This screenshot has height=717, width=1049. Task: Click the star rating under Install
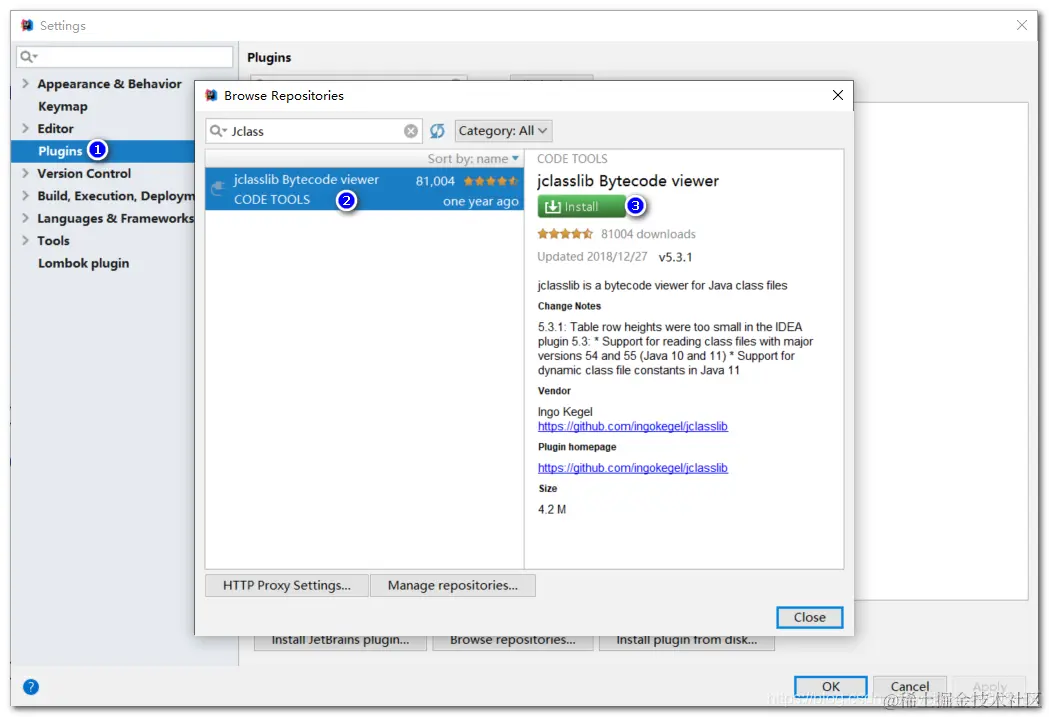(565, 234)
